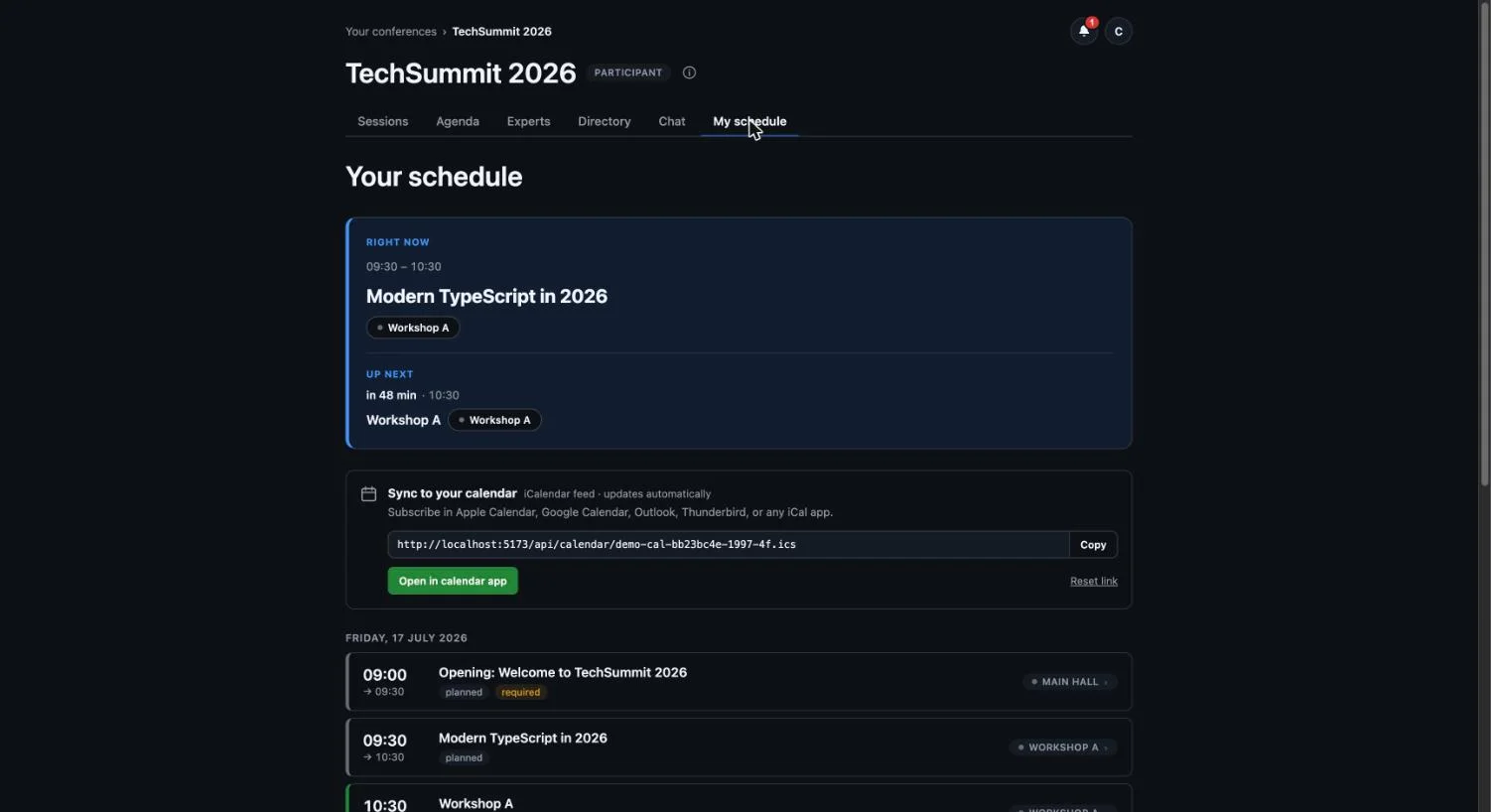Image resolution: width=1491 pixels, height=812 pixels.
Task: Switch to the Sessions tab
Action: (383, 121)
